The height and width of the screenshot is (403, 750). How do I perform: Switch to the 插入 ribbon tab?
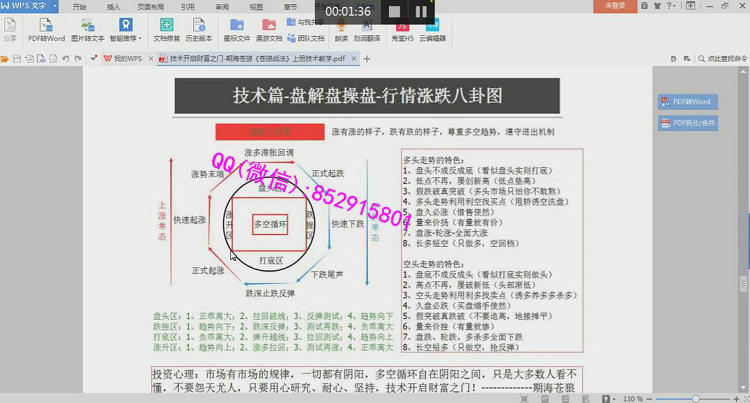(113, 6)
